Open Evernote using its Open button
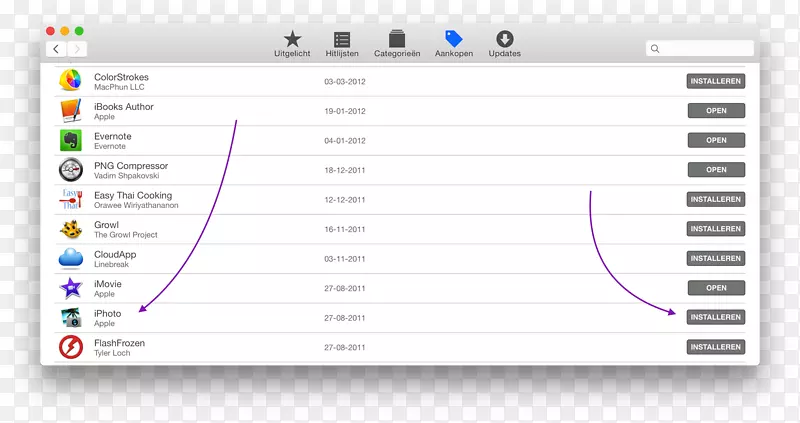Image resolution: width=800 pixels, height=423 pixels. tap(716, 140)
